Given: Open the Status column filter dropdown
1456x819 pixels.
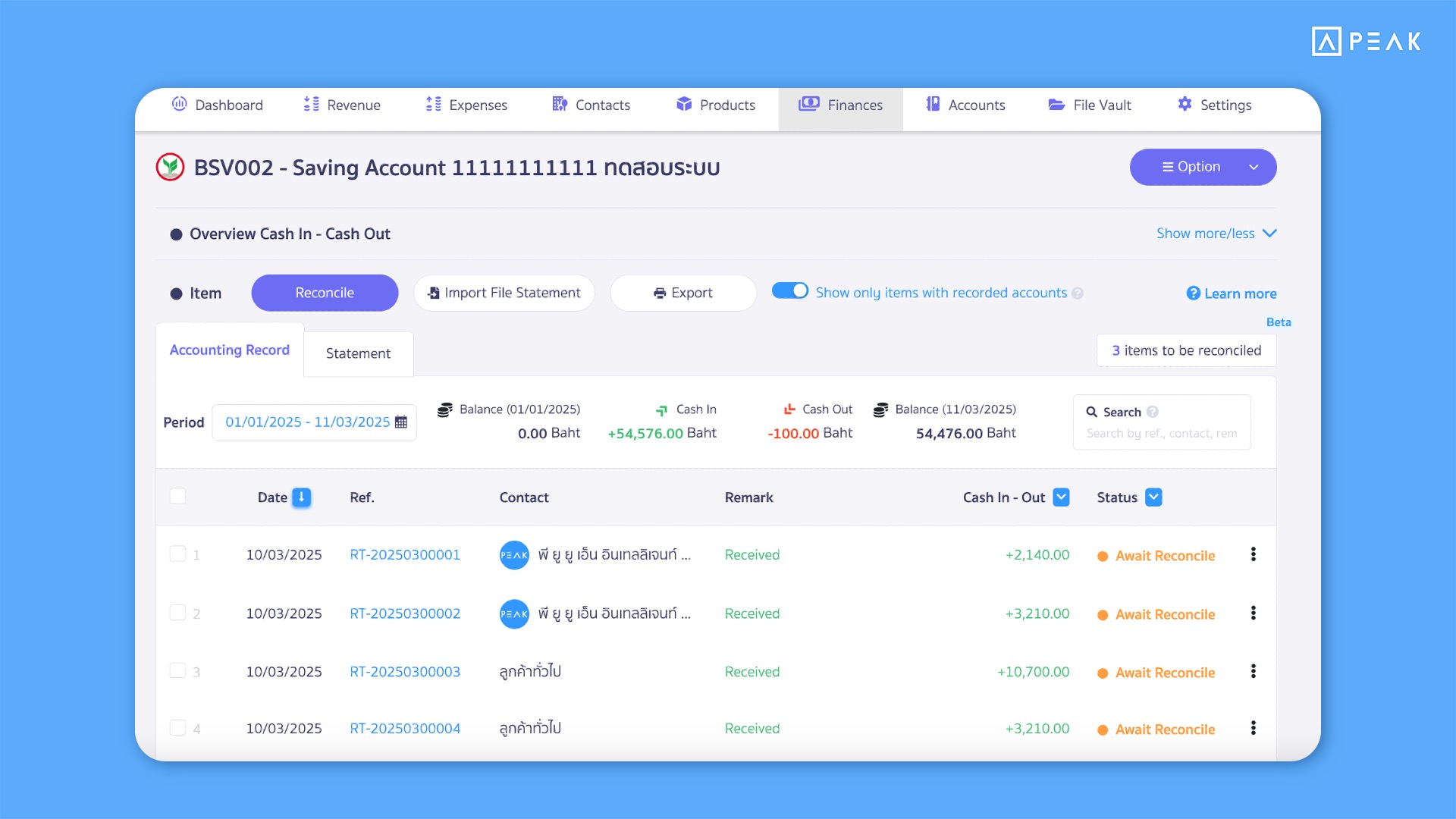Looking at the screenshot, I should coord(1153,497).
